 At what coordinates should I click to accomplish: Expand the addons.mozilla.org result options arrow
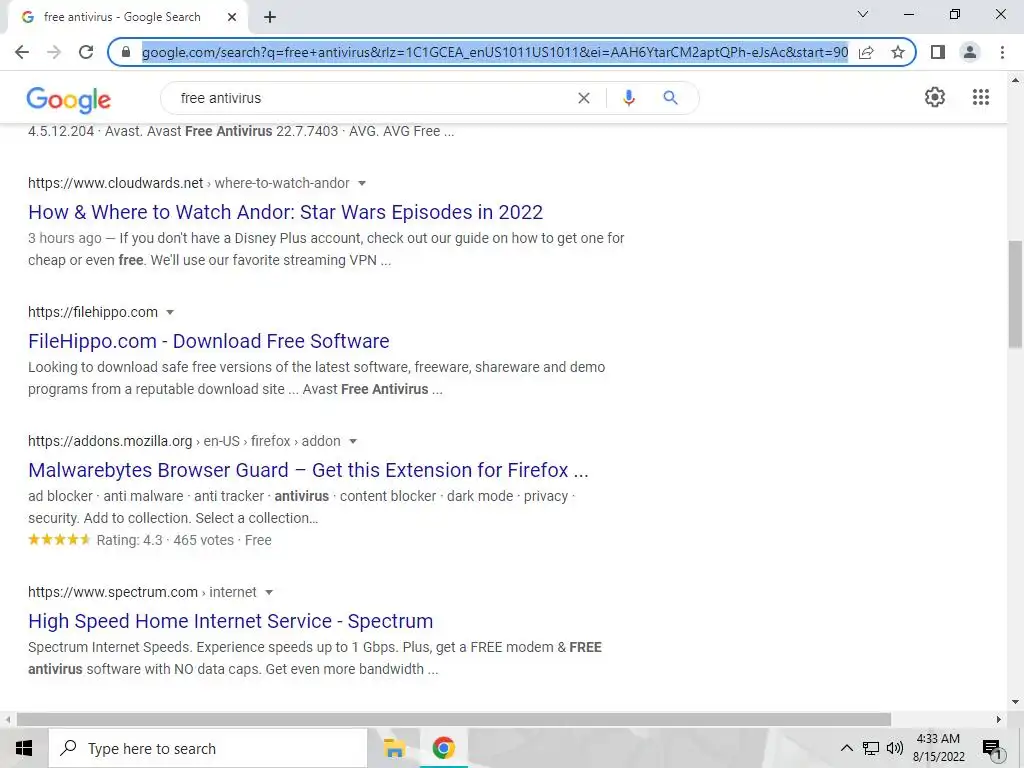point(353,441)
